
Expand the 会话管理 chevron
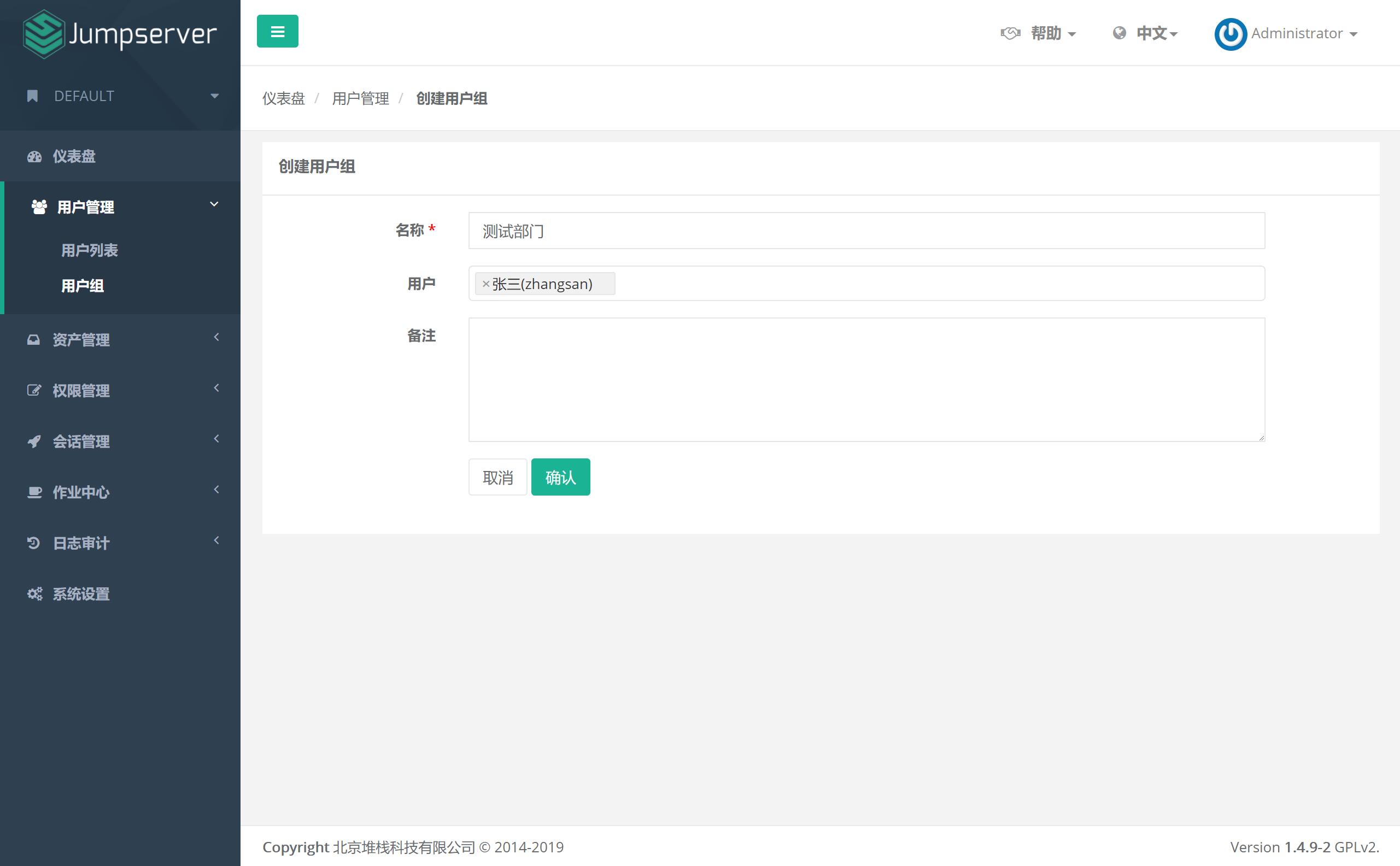216,439
